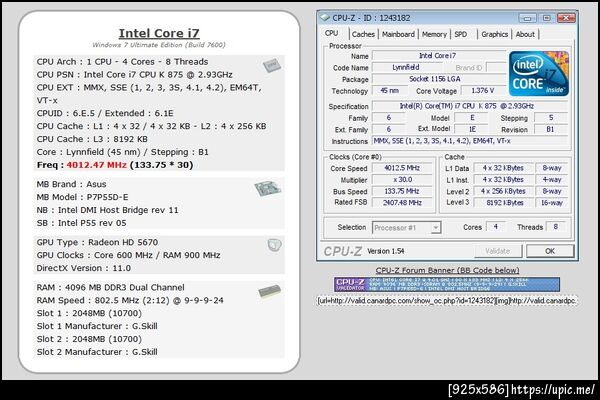Click the Technology value '45 nm'
The height and width of the screenshot is (400, 600).
(390, 91)
